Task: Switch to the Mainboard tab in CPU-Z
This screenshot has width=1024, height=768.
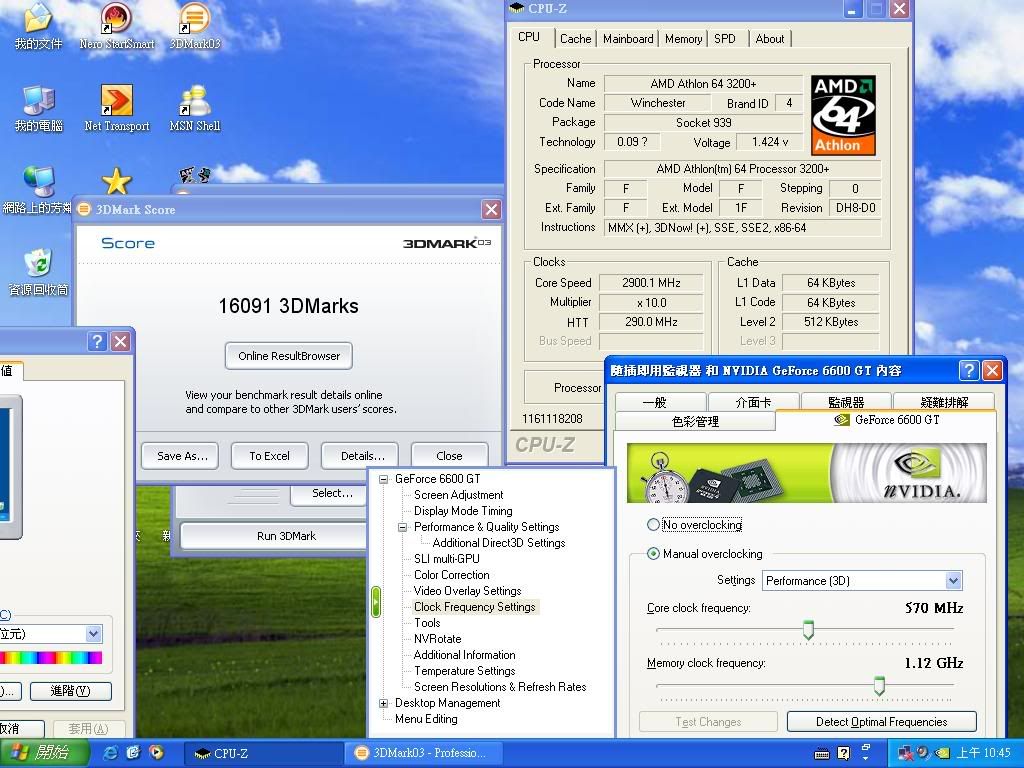Action: (x=628, y=39)
